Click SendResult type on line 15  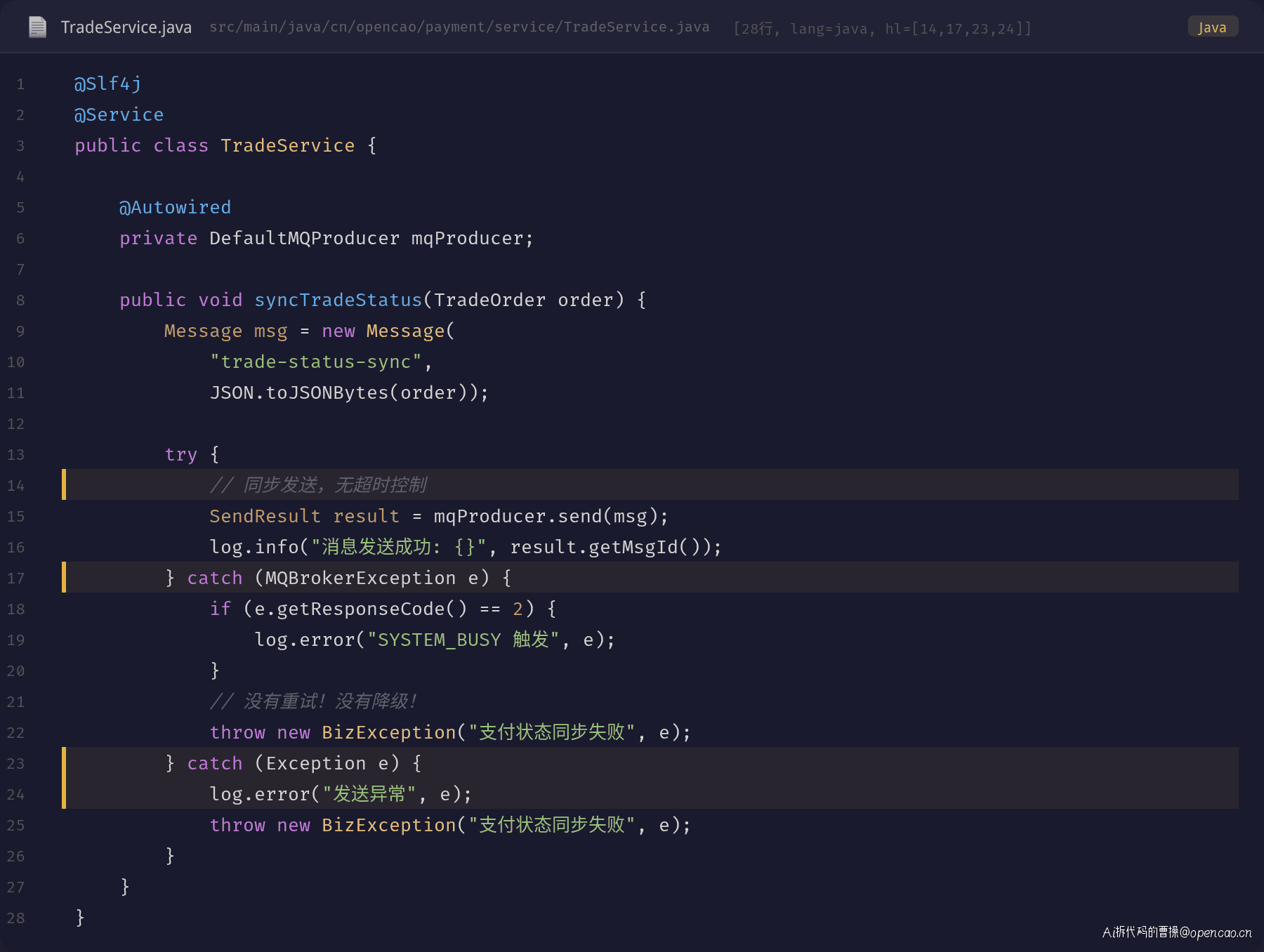pyautogui.click(x=265, y=516)
